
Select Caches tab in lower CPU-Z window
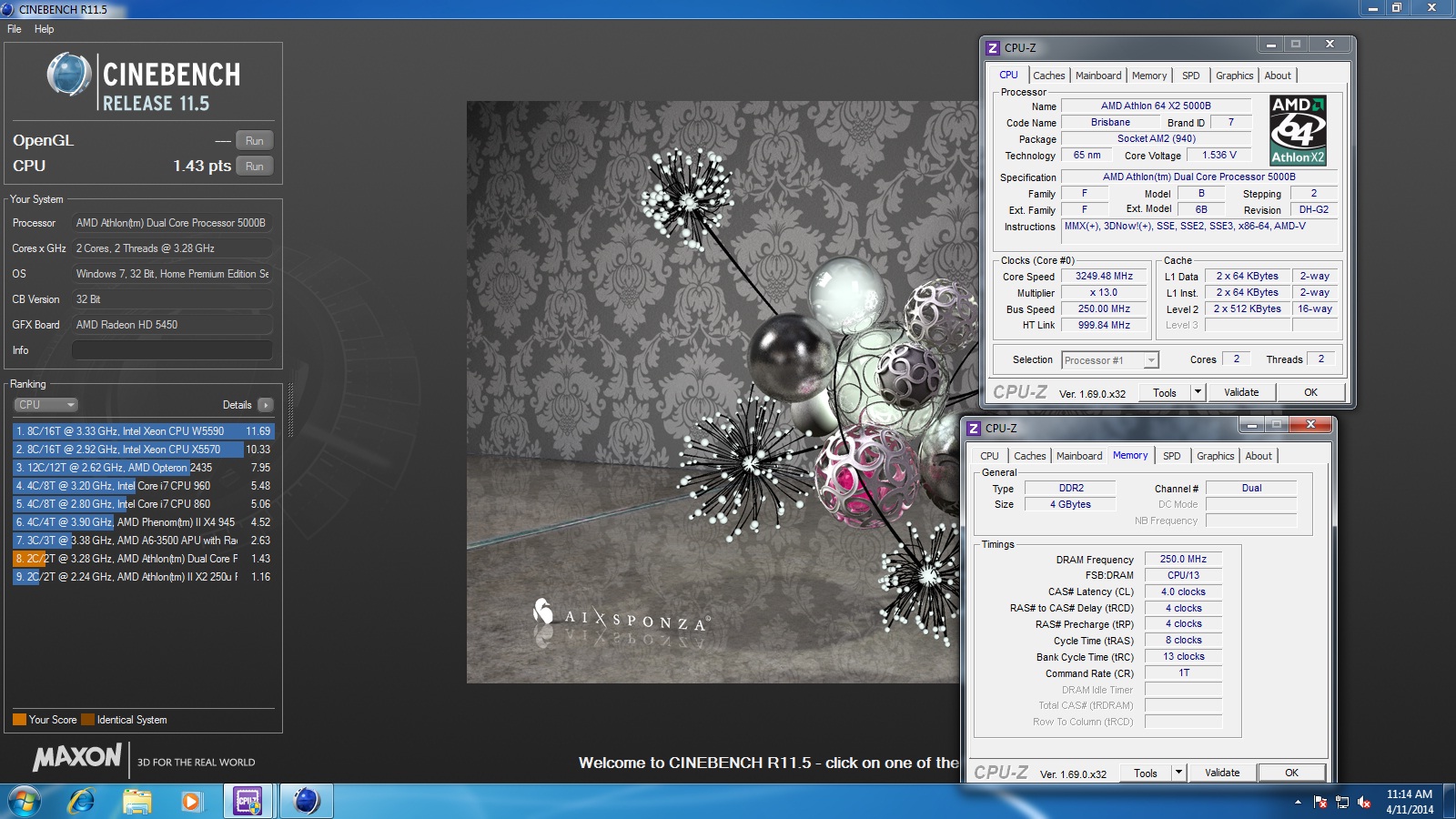(x=1030, y=456)
